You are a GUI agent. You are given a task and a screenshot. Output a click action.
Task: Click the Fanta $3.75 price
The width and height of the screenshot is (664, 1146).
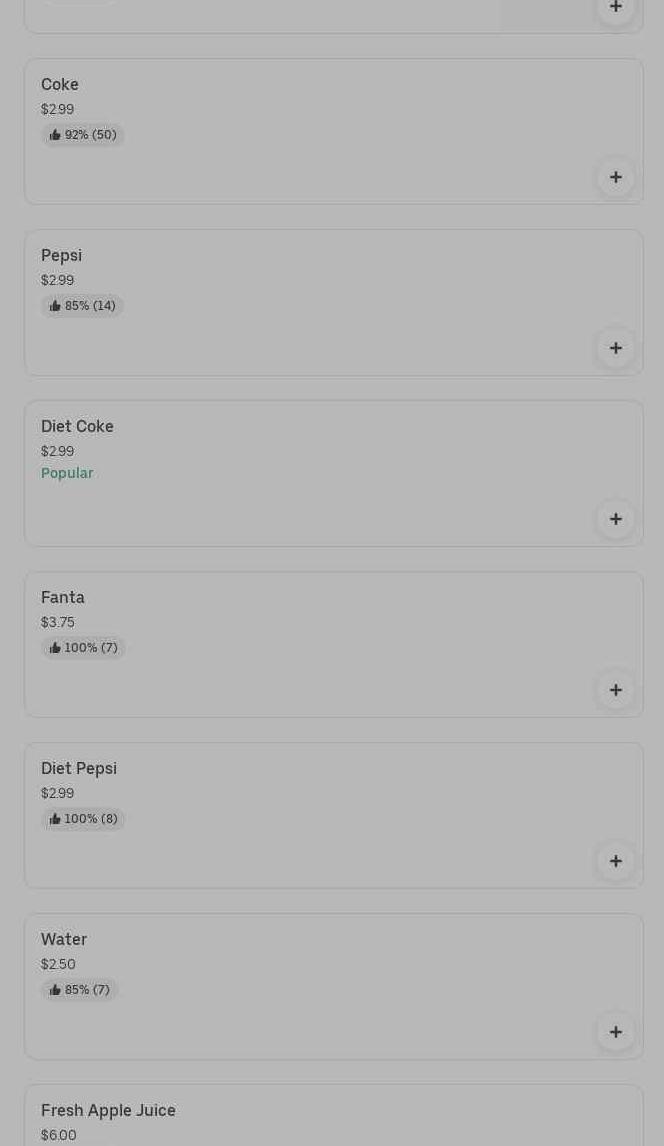(58, 622)
